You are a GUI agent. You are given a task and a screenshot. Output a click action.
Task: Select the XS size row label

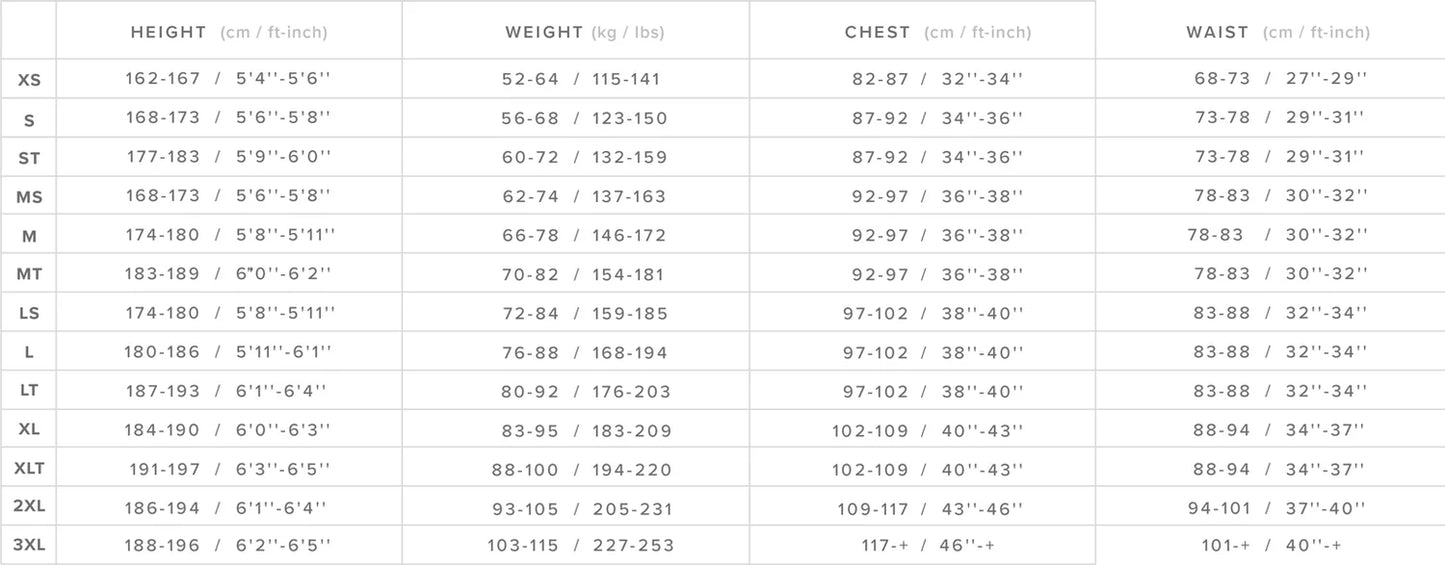[29, 80]
